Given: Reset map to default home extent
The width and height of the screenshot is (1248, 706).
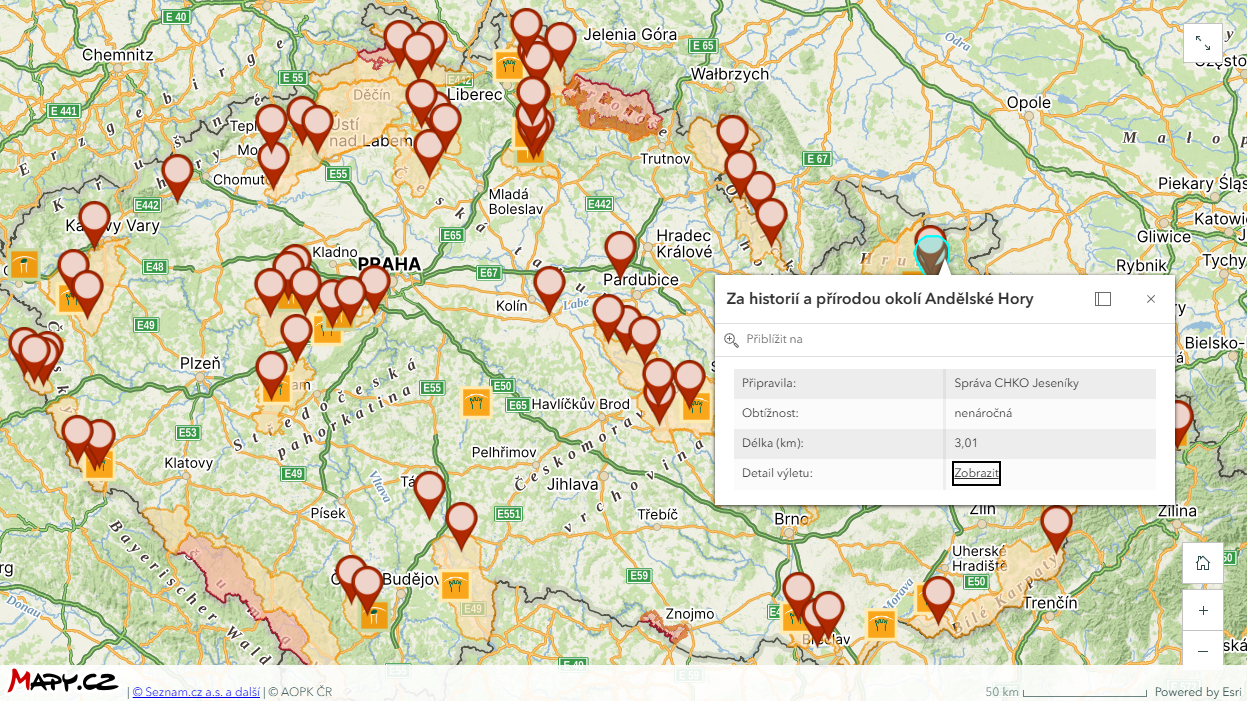Looking at the screenshot, I should tap(1203, 563).
